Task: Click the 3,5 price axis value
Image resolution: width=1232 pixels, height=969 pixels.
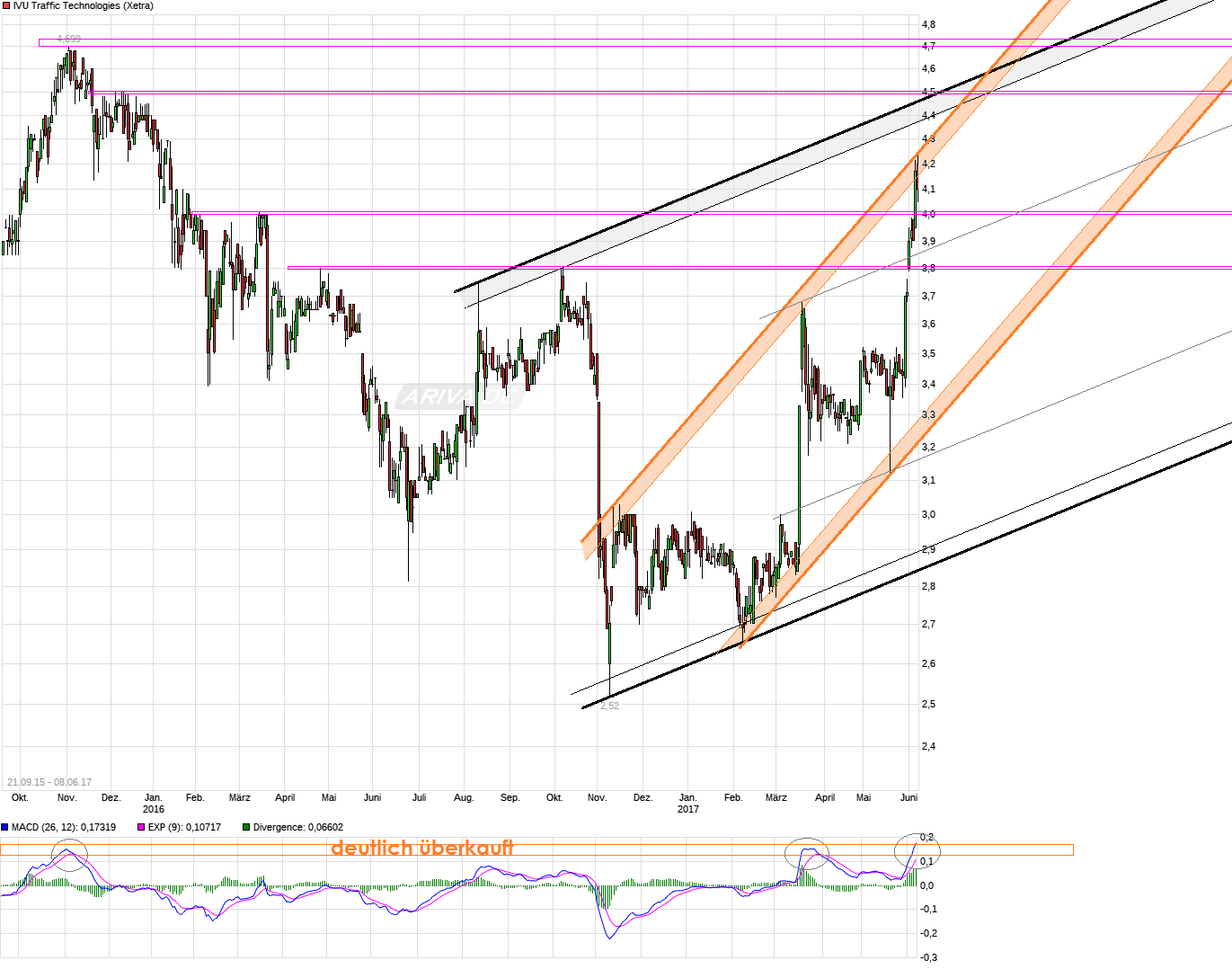Action: (x=928, y=353)
